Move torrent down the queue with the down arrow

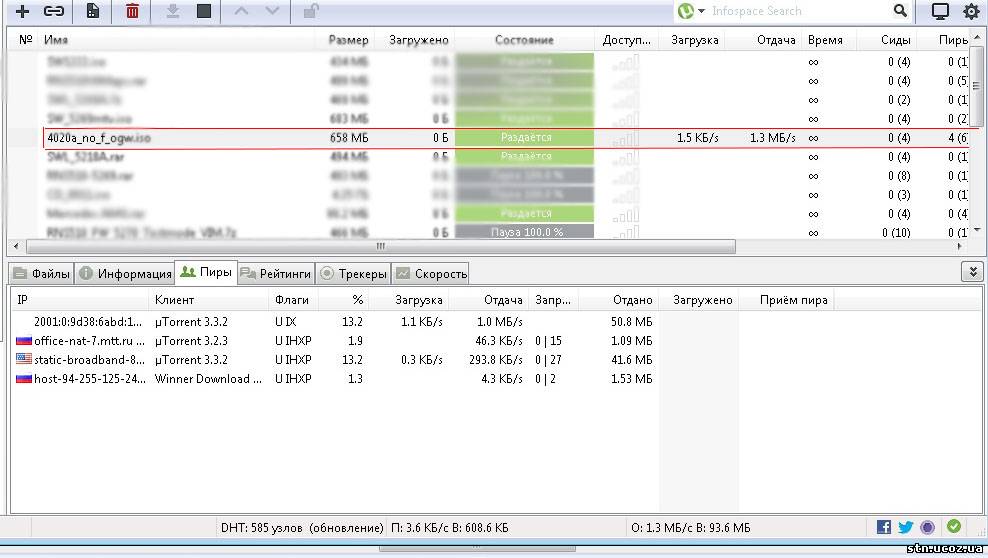271,11
